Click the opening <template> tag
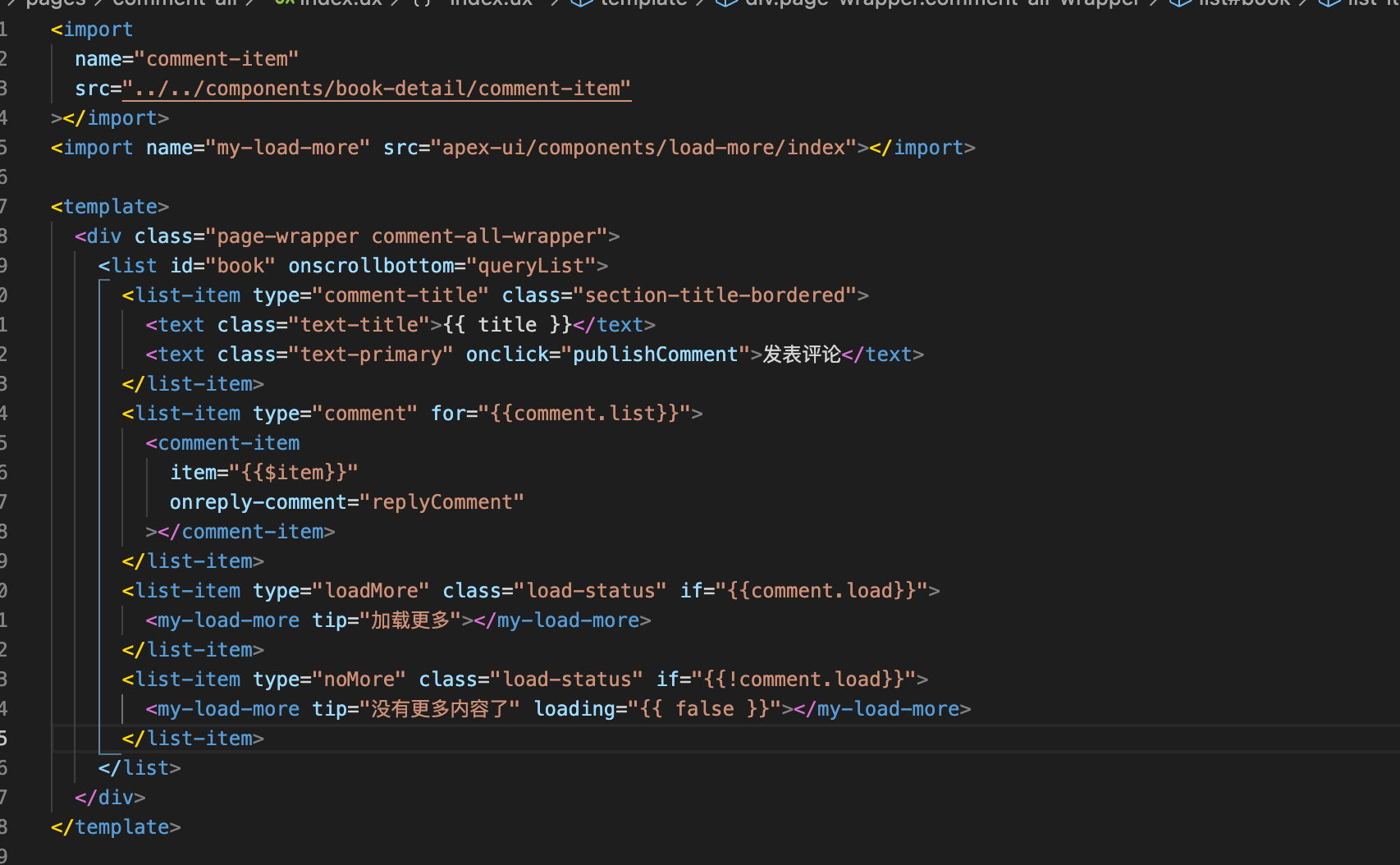 pos(110,207)
